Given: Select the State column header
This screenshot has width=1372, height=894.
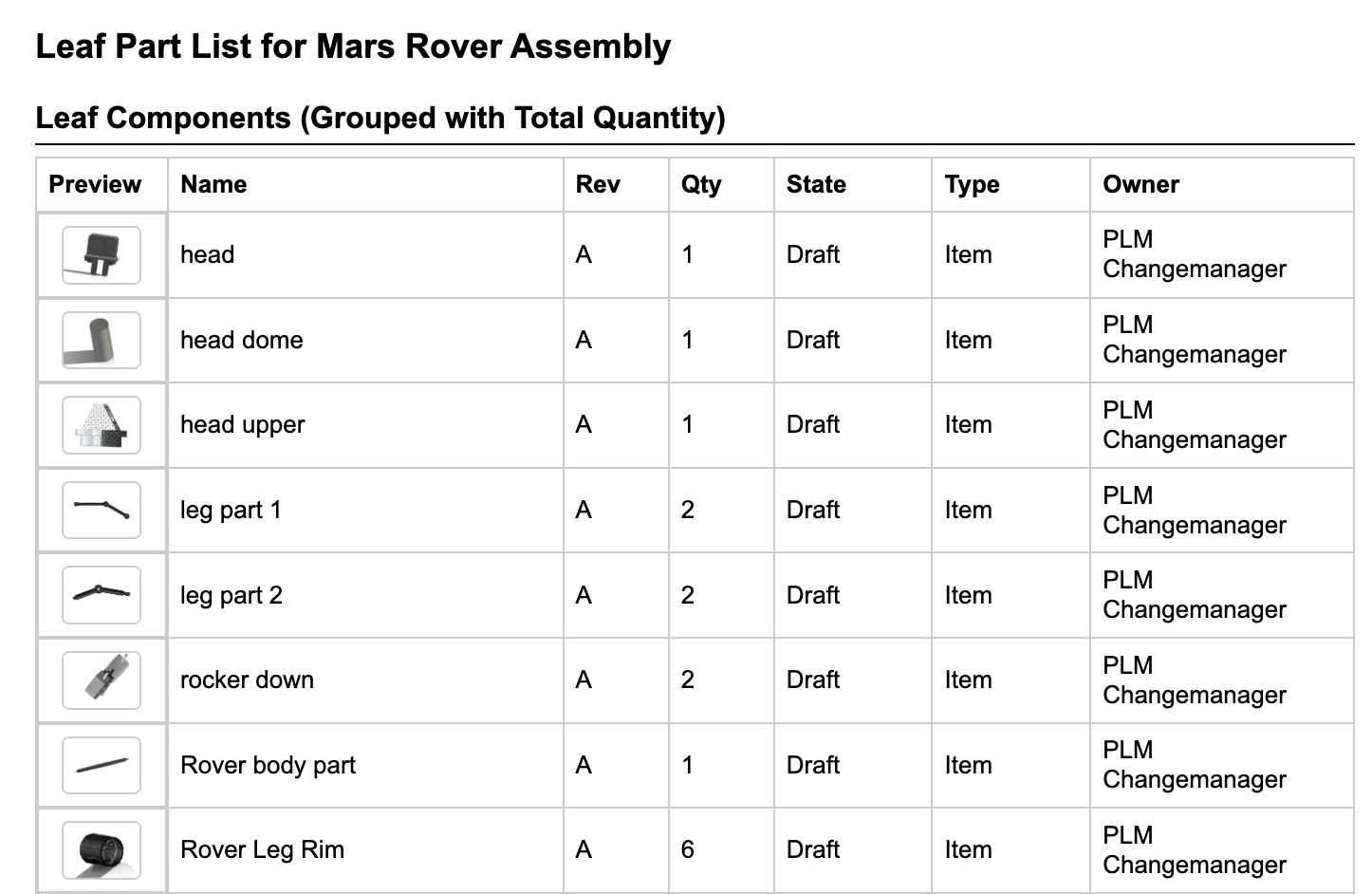Looking at the screenshot, I should (816, 184).
